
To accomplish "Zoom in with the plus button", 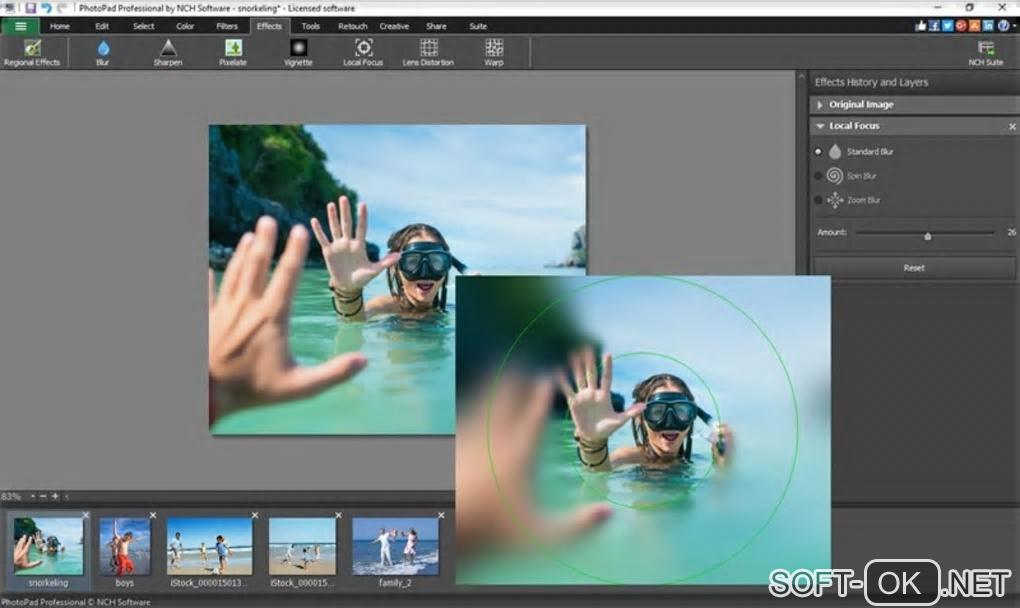I will coord(55,496).
